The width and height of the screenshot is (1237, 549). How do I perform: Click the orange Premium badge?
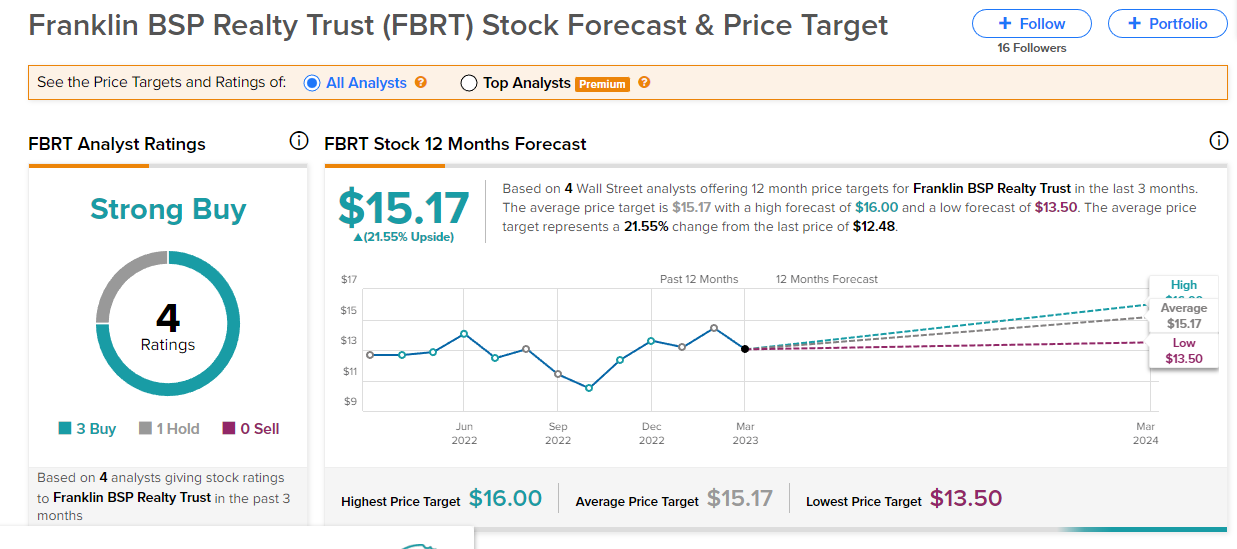(603, 84)
